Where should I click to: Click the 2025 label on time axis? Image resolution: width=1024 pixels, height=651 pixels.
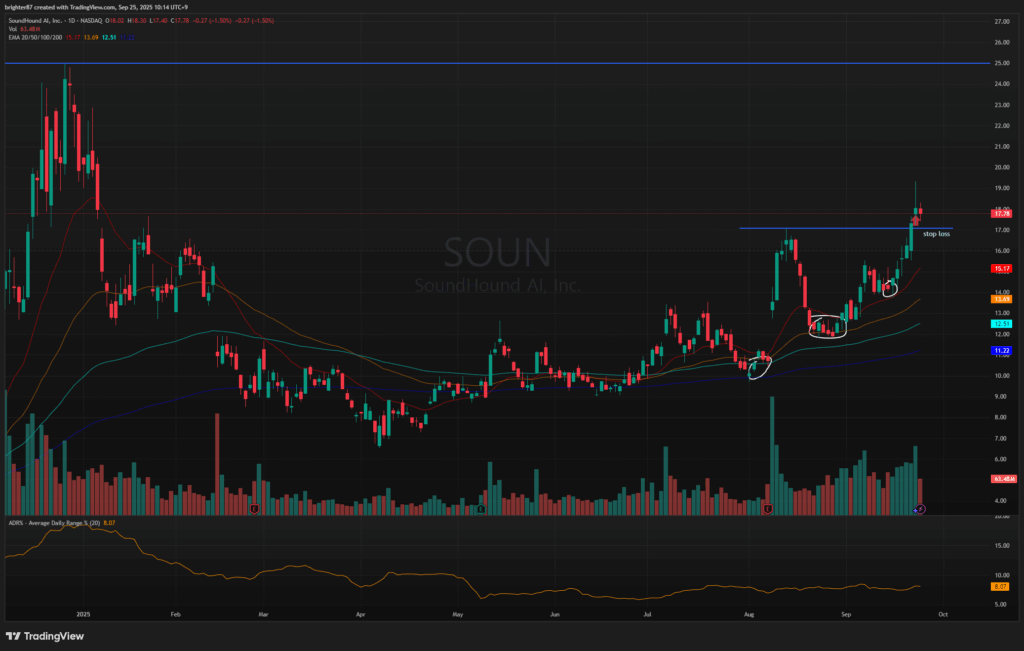[x=83, y=614]
